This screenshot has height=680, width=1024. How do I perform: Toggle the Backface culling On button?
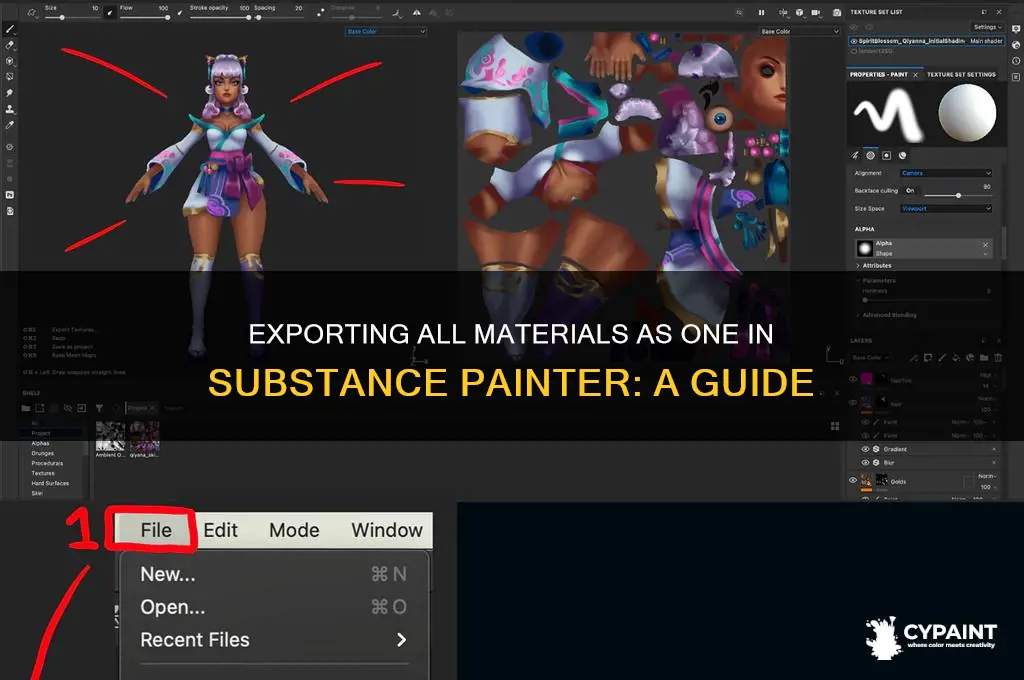[910, 191]
